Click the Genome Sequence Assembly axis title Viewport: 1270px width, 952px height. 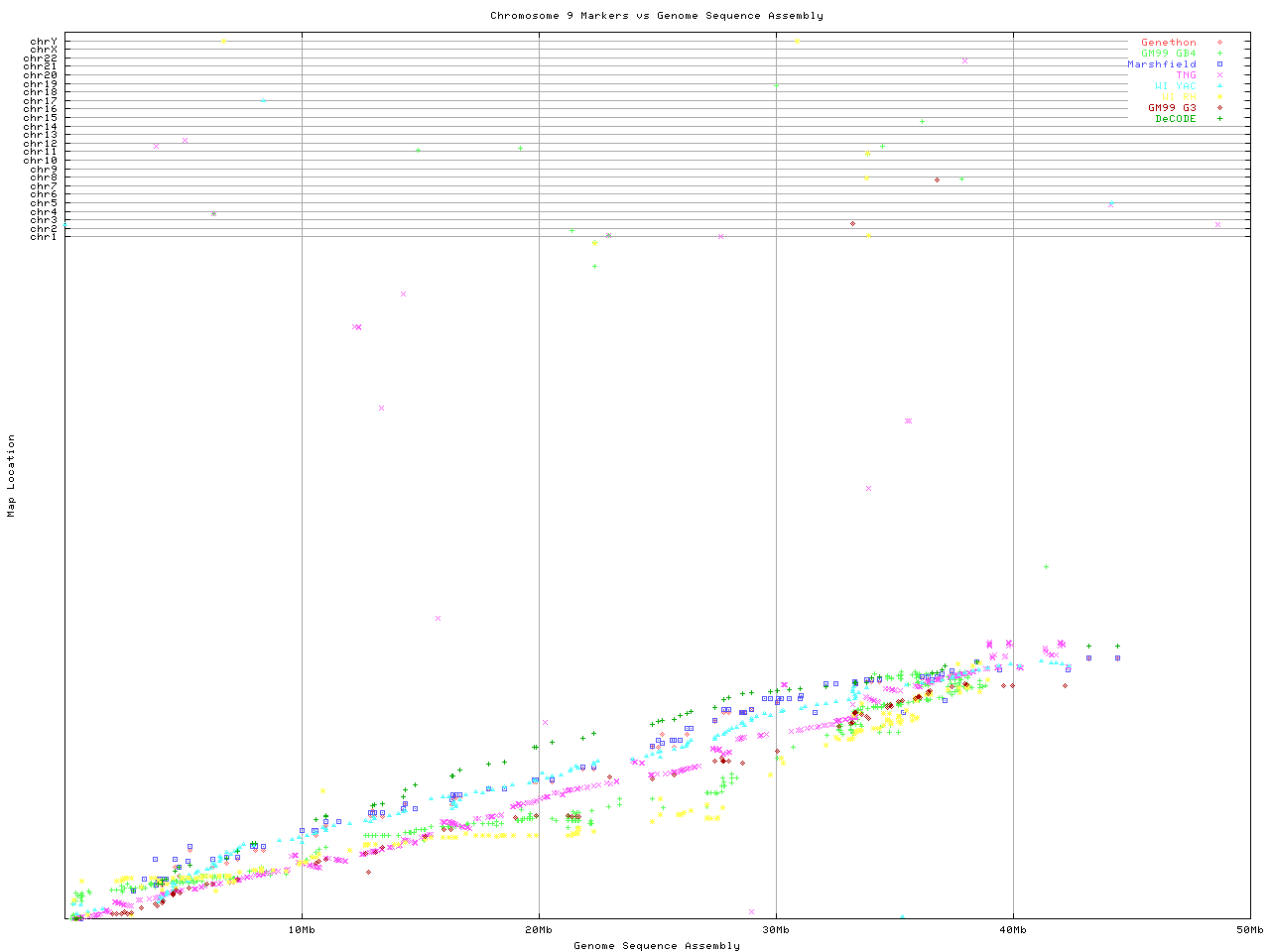coord(656,946)
